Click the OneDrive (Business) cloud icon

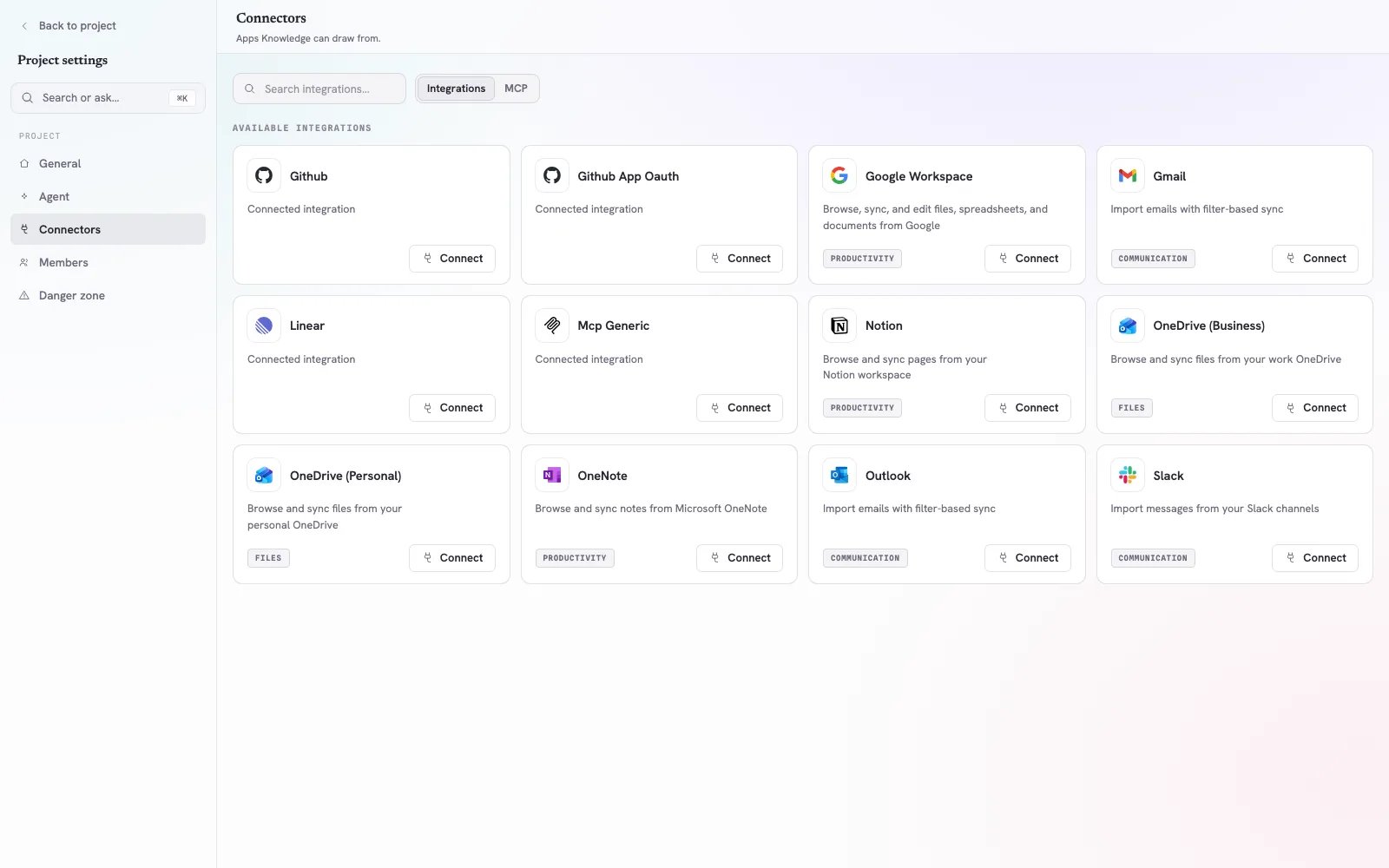coord(1128,325)
